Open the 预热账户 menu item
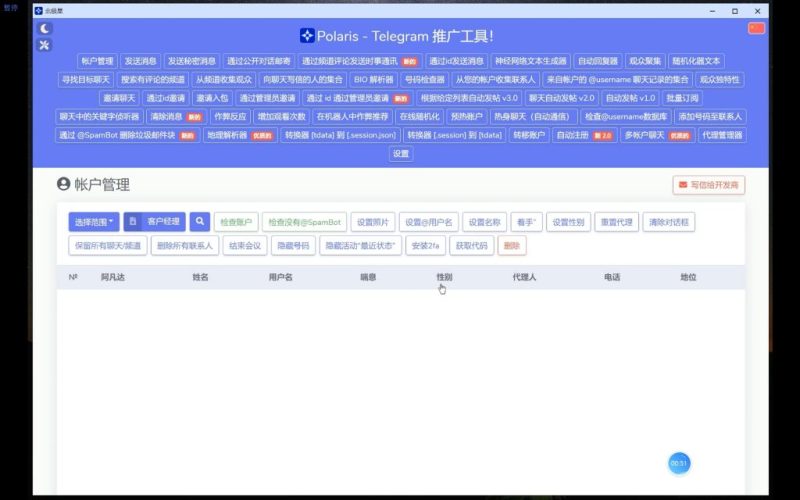Screen dimensions: 800x500 (x=467, y=116)
